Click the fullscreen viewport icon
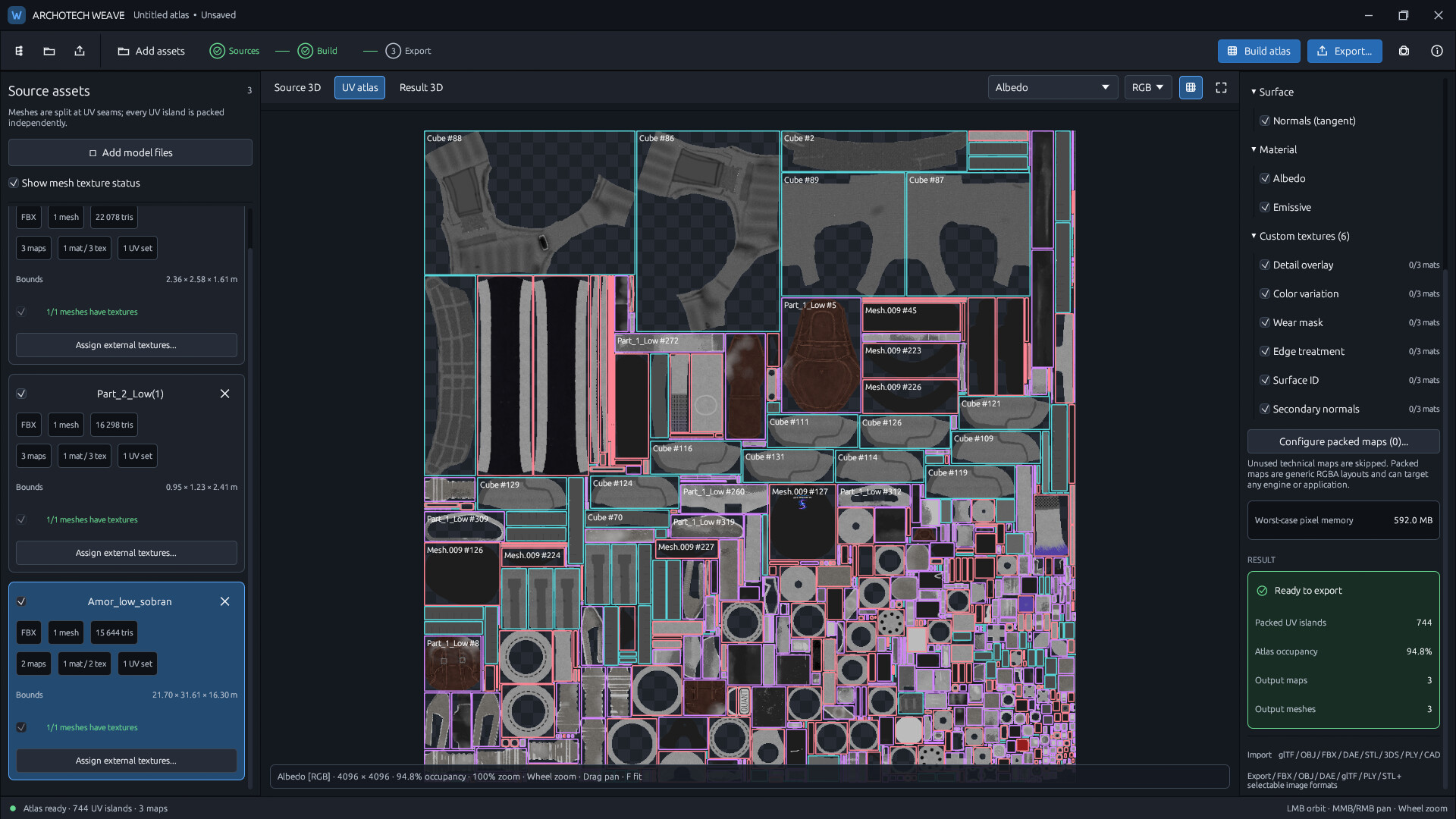 point(1221,87)
